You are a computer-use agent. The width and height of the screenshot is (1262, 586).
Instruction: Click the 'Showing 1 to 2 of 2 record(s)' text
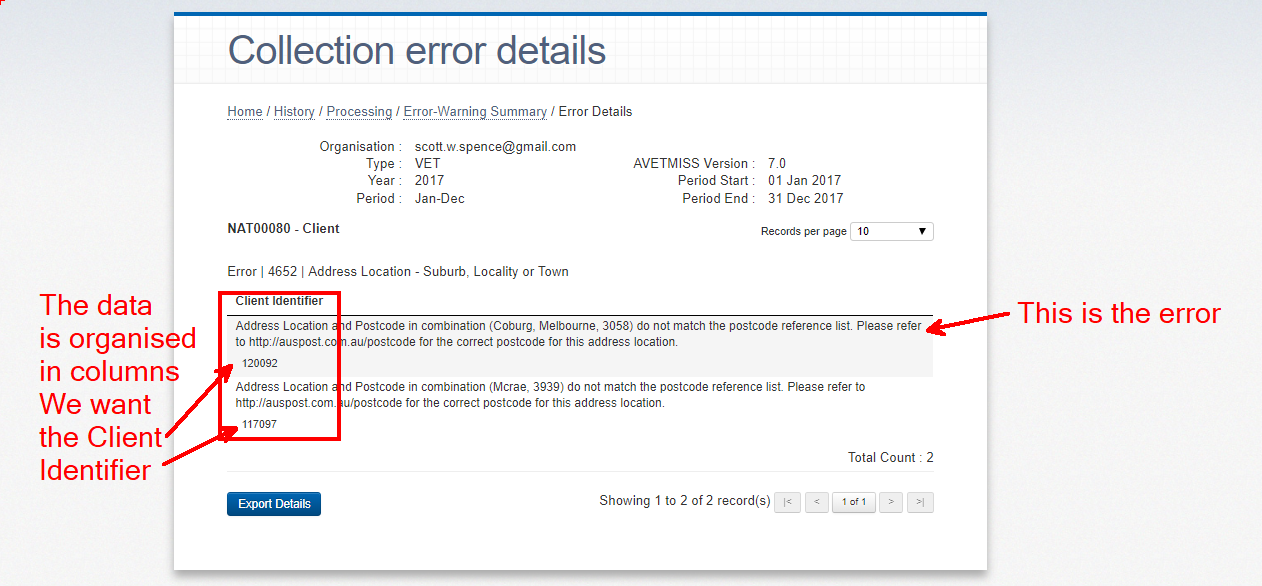pyautogui.click(x=685, y=500)
